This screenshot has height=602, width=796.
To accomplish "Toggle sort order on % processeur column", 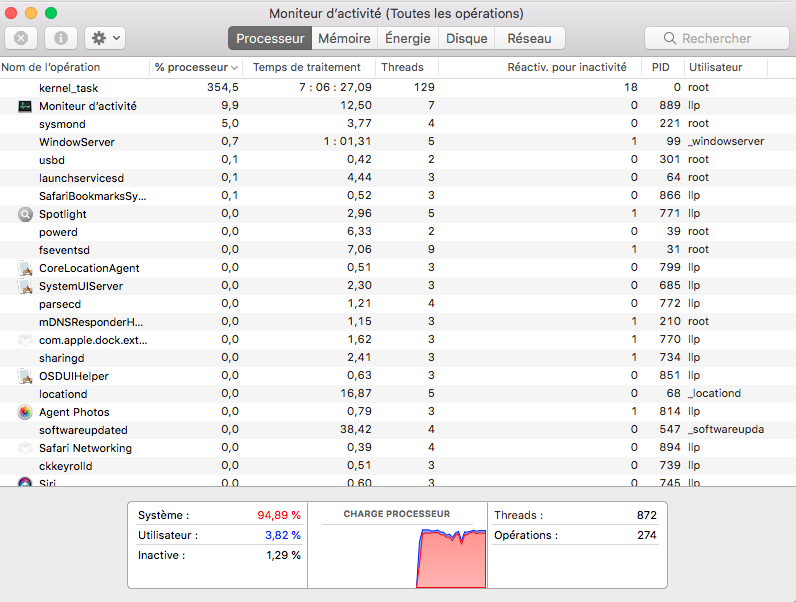I will click(x=196, y=67).
